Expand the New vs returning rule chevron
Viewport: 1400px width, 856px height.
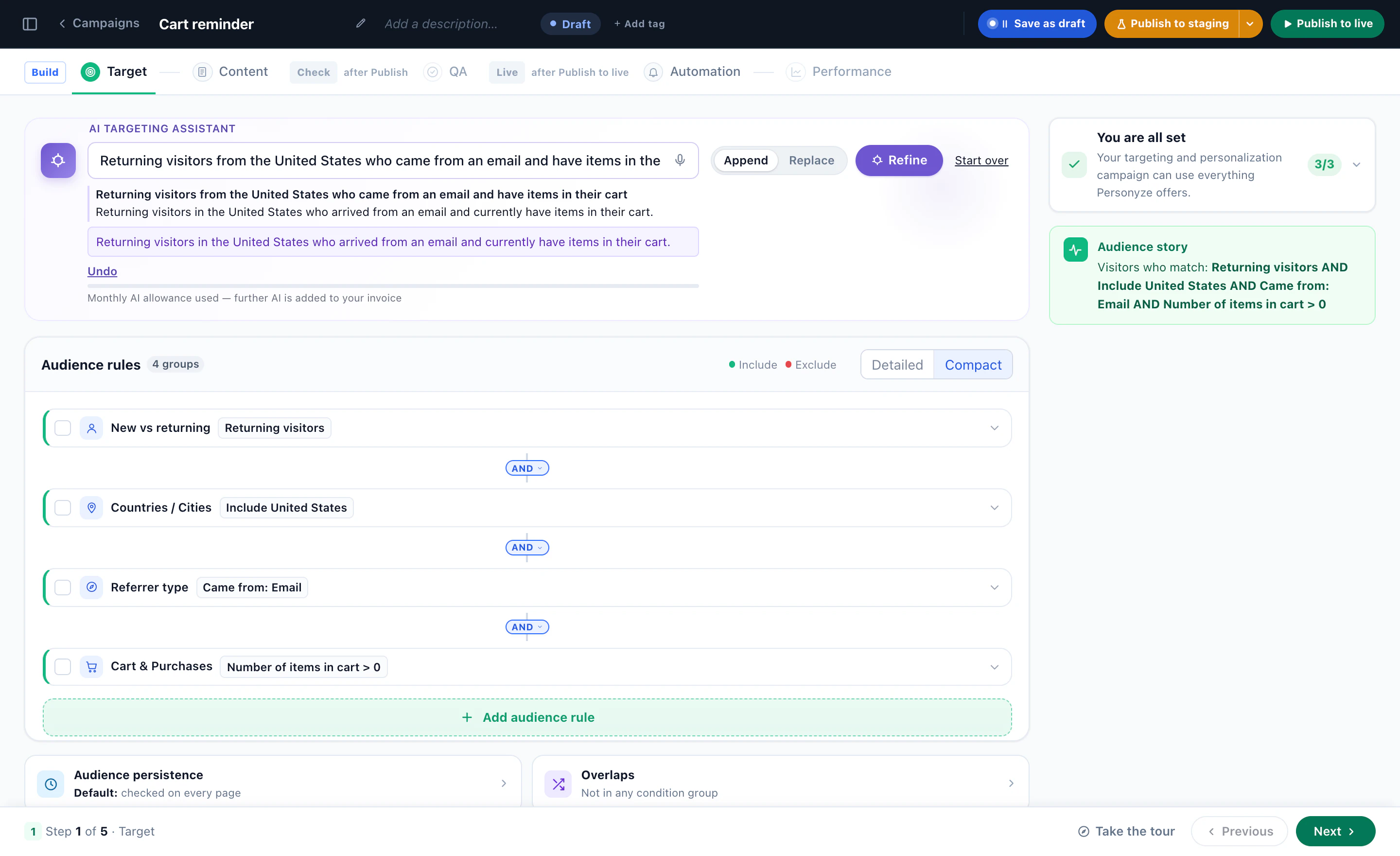(994, 428)
